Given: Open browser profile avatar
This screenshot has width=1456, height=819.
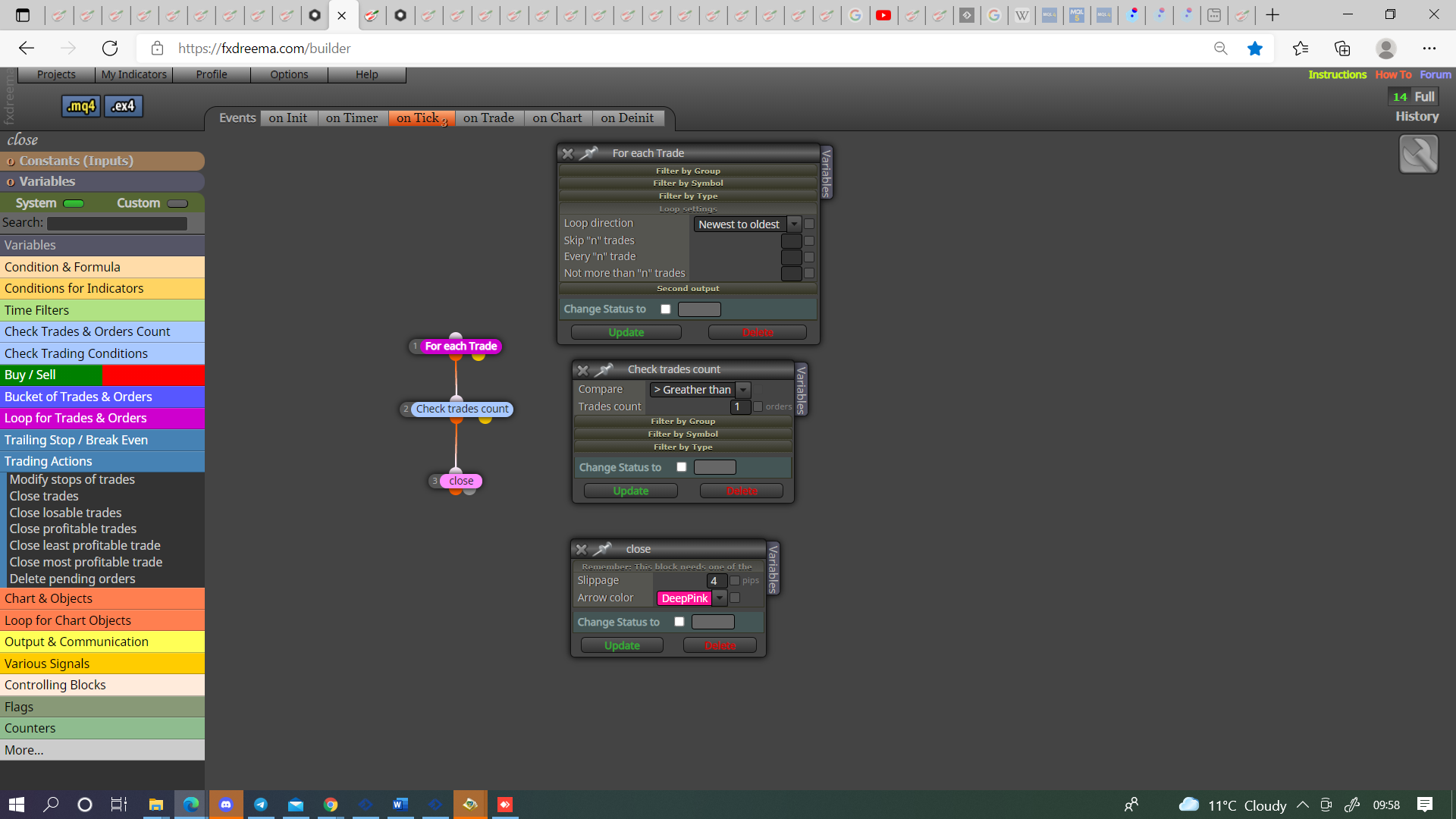Looking at the screenshot, I should click(1386, 49).
